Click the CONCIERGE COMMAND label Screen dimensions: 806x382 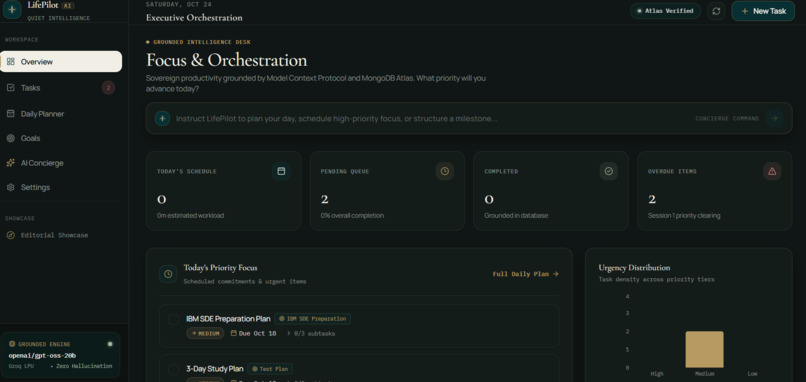coord(727,118)
